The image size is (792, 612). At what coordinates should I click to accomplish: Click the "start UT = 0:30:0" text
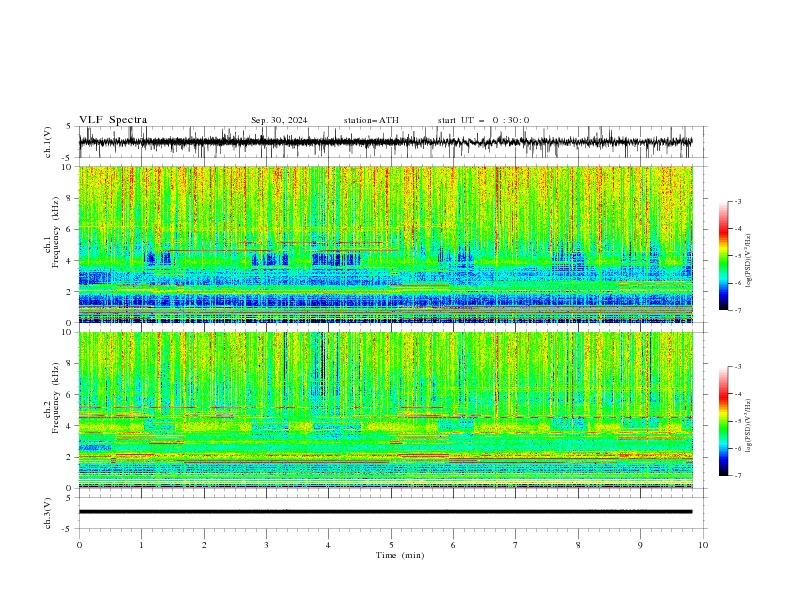(483, 120)
